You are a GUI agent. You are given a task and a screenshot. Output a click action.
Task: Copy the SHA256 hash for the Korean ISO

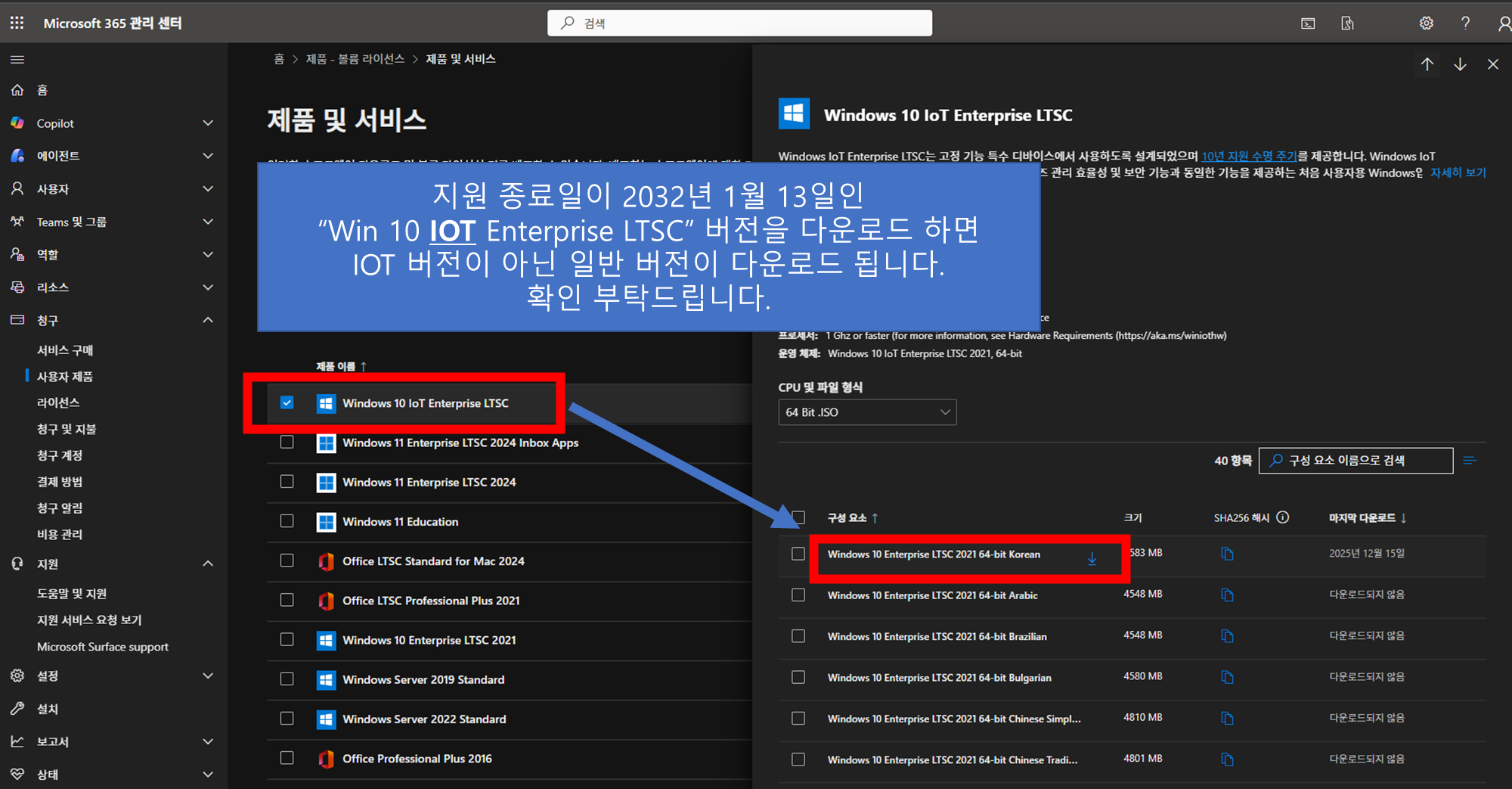pos(1227,554)
